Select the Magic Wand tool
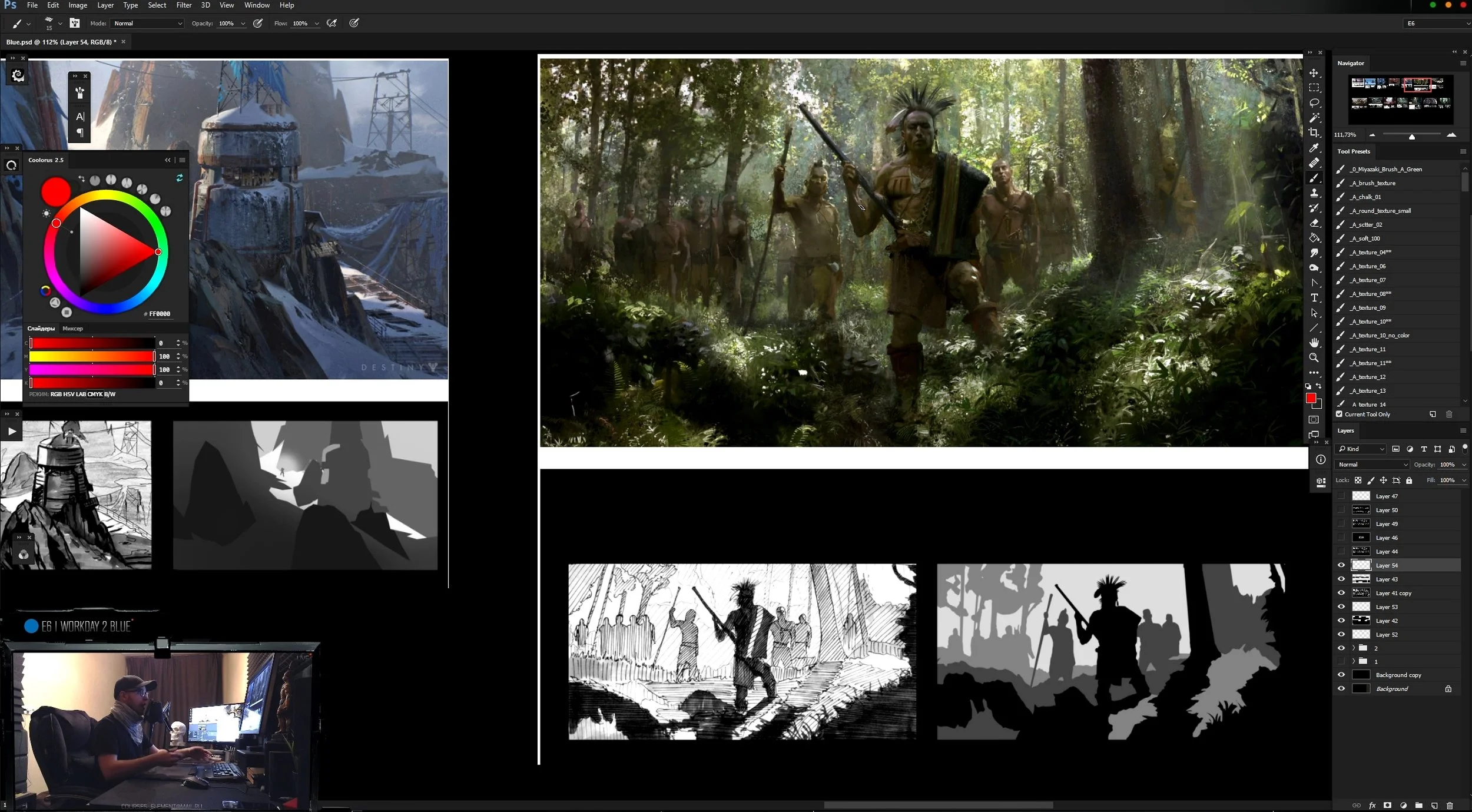Viewport: 1472px width, 812px height. click(x=1314, y=118)
